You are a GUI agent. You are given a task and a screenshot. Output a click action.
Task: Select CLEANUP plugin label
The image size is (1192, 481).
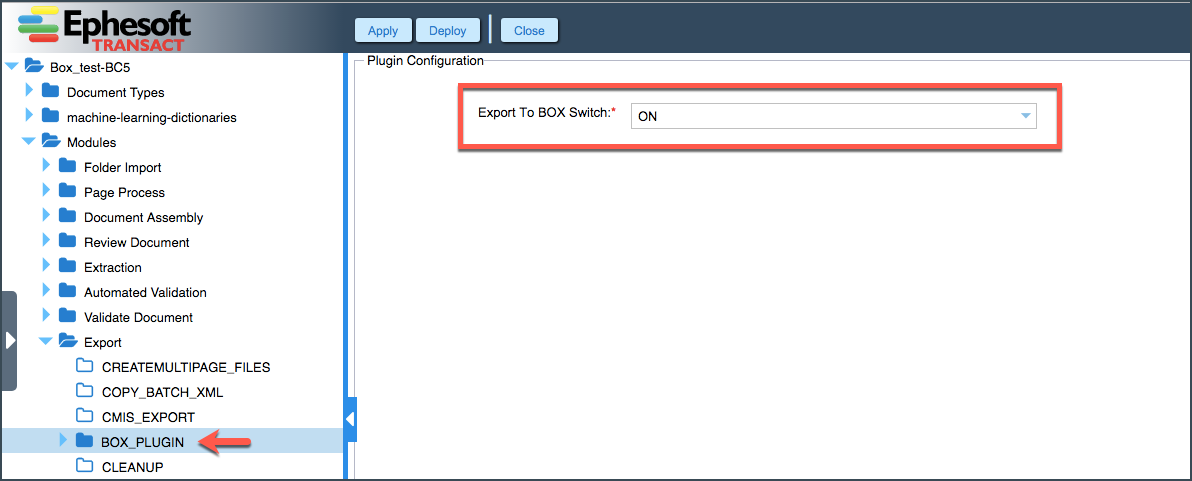point(132,467)
